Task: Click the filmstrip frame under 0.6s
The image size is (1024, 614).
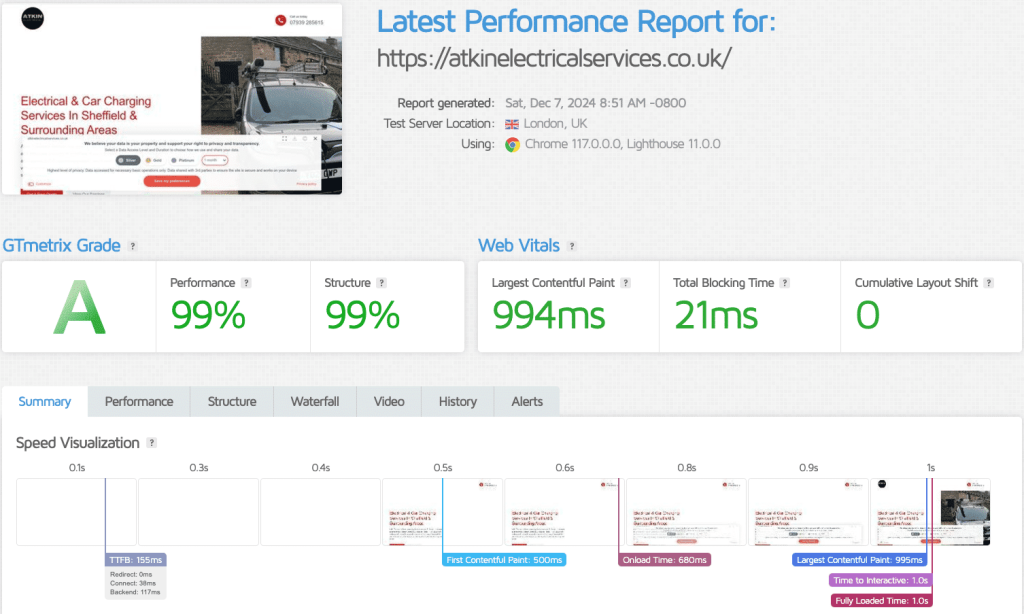Action: pos(565,512)
